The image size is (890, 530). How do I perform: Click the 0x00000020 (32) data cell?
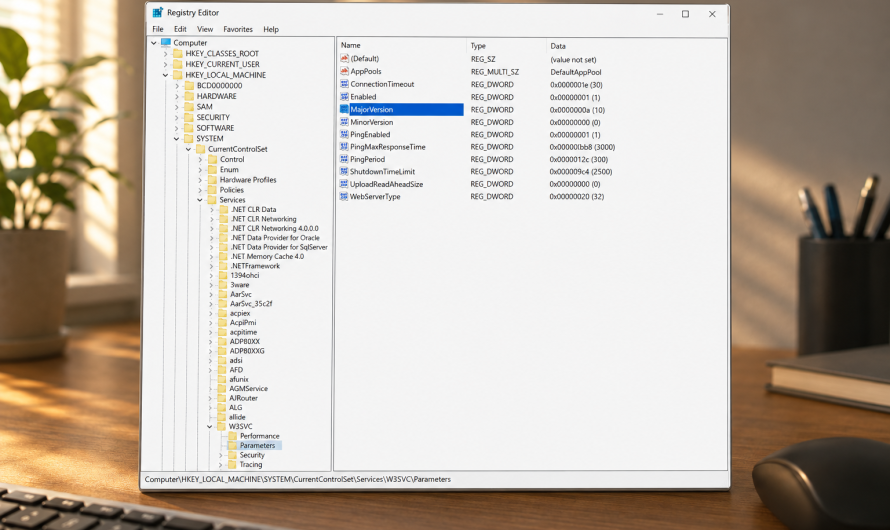pos(577,197)
